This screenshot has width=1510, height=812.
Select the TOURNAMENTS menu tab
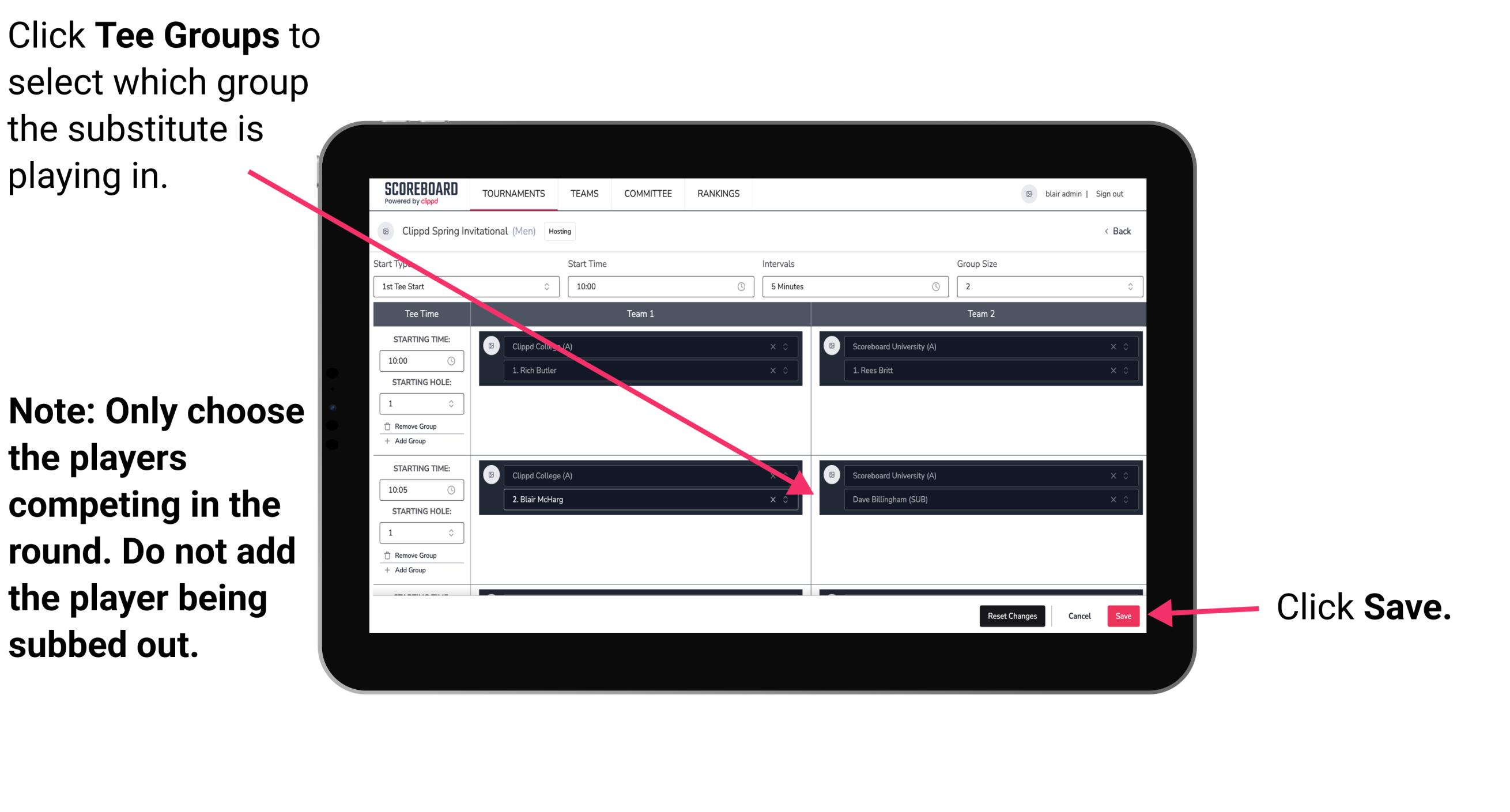click(511, 193)
